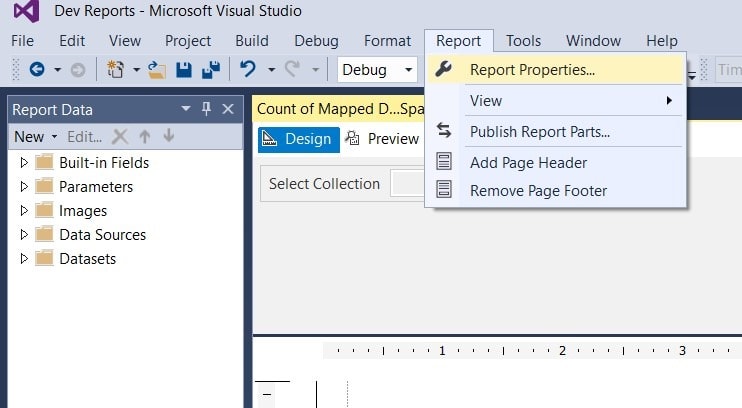Choose Add Page Header

point(528,163)
